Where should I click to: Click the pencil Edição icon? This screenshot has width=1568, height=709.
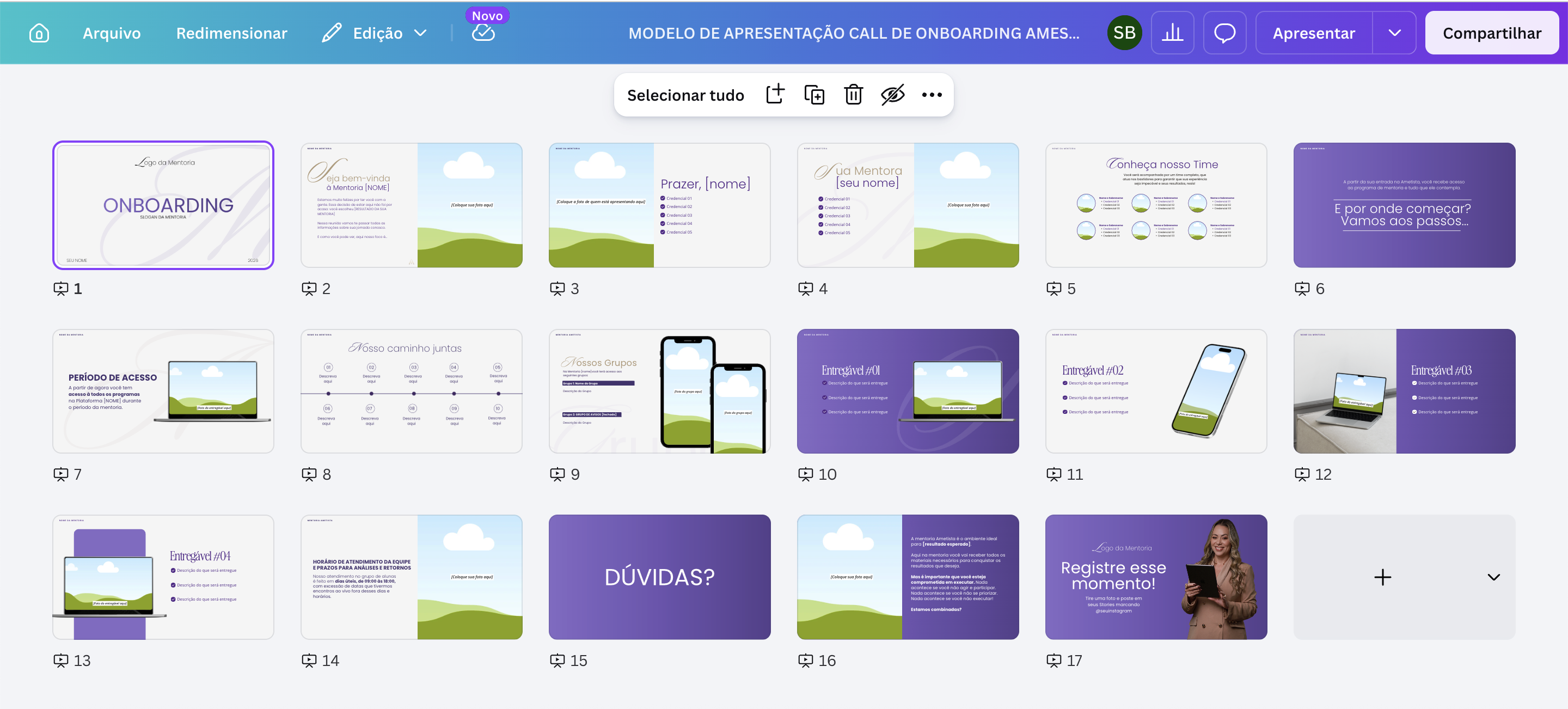coord(332,33)
